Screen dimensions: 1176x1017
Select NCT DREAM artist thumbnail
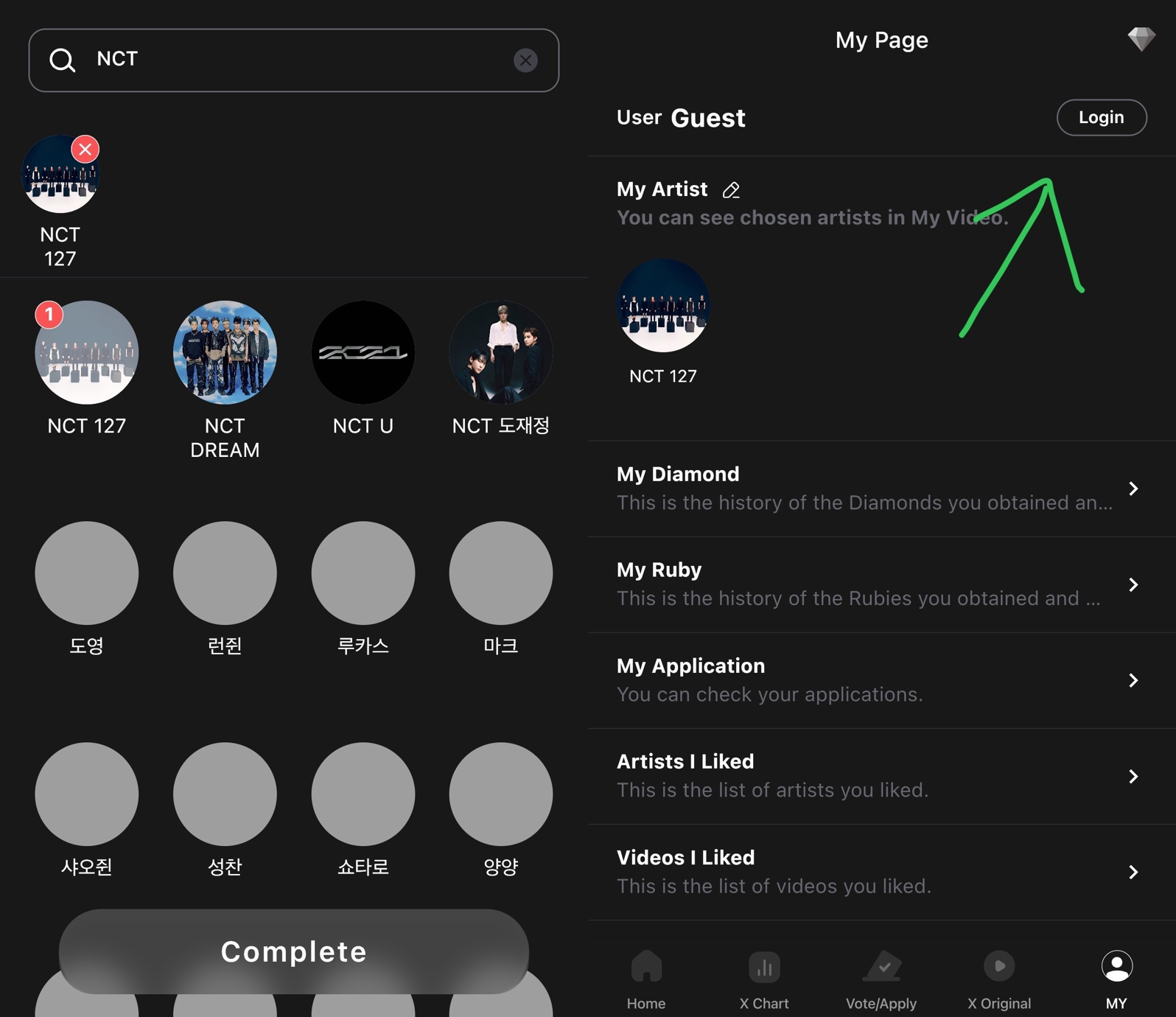coord(225,352)
